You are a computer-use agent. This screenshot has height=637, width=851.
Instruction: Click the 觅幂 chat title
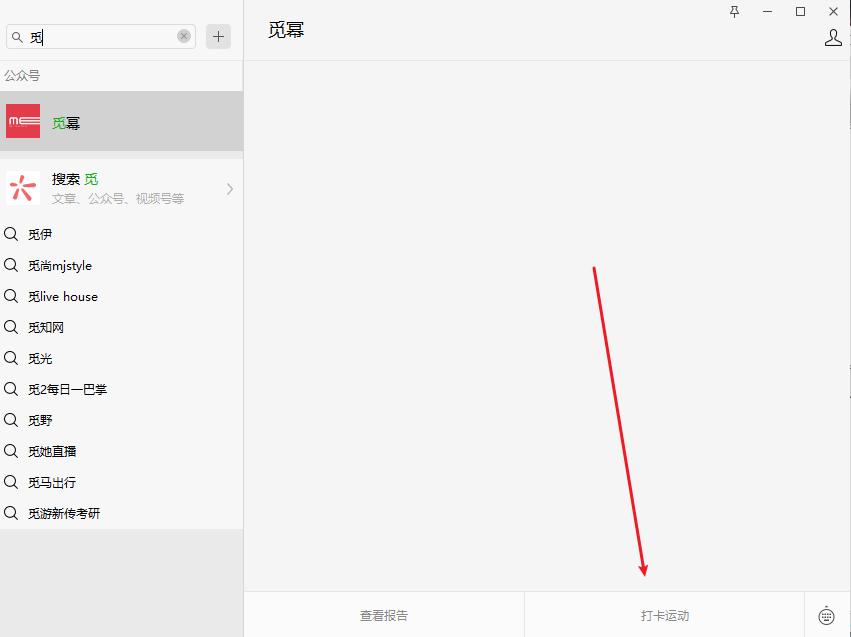pyautogui.click(x=286, y=30)
